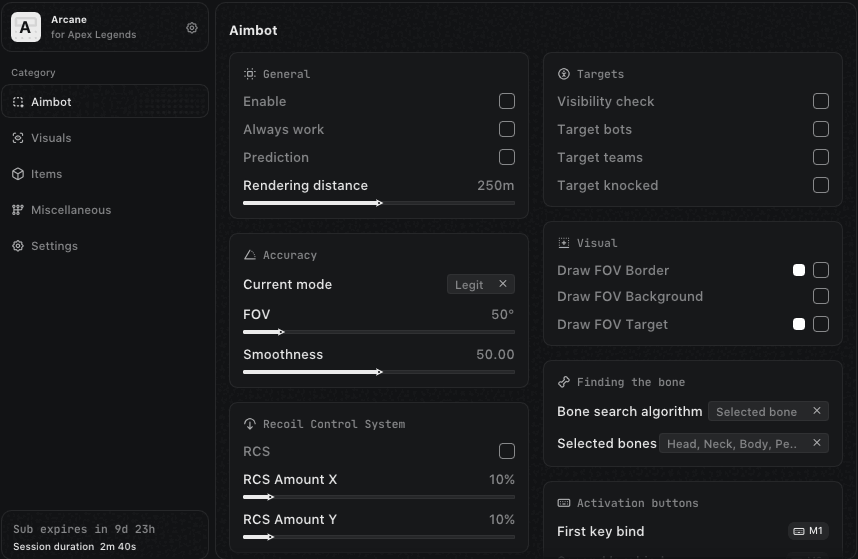Open Draw FOV Border color swatch
The height and width of the screenshot is (559, 858).
(x=799, y=270)
